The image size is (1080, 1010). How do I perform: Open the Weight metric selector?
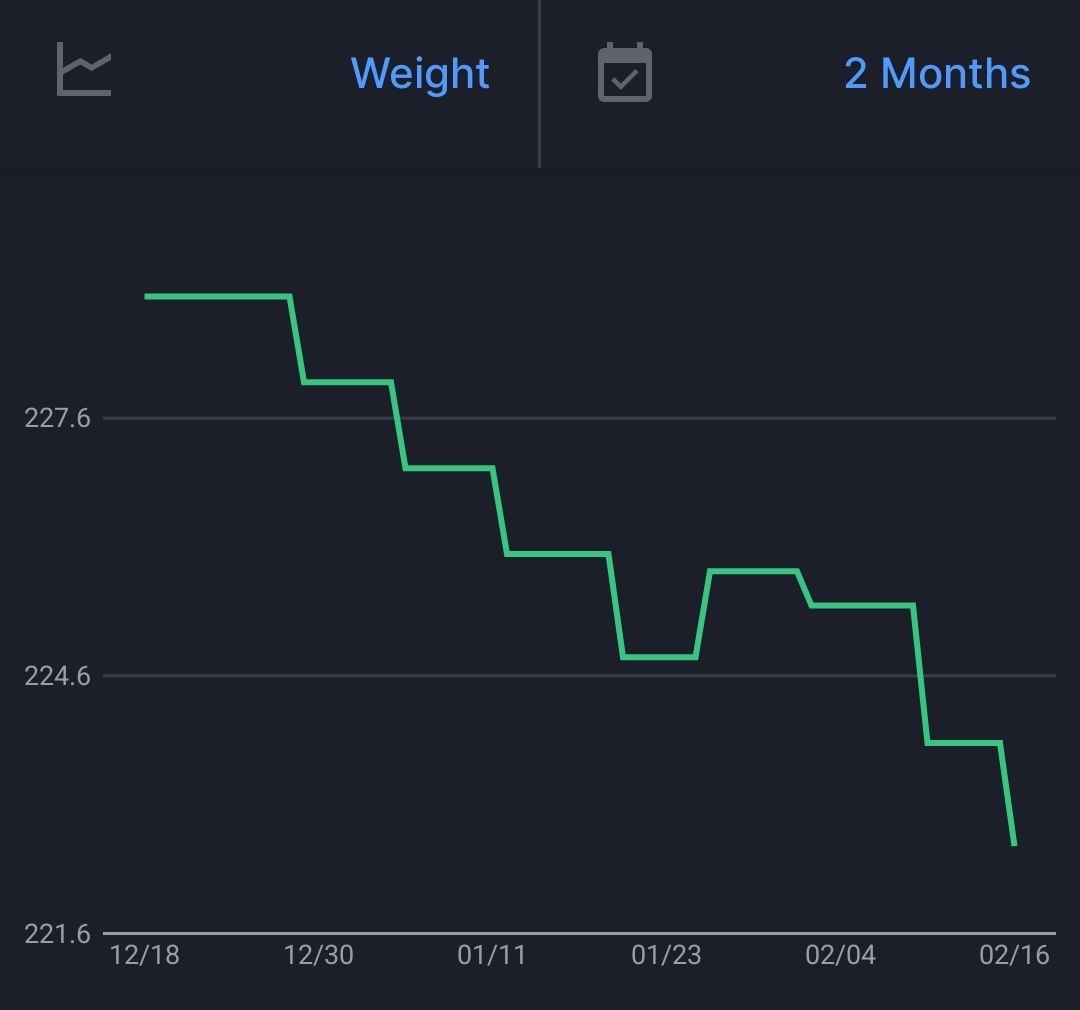pos(419,73)
